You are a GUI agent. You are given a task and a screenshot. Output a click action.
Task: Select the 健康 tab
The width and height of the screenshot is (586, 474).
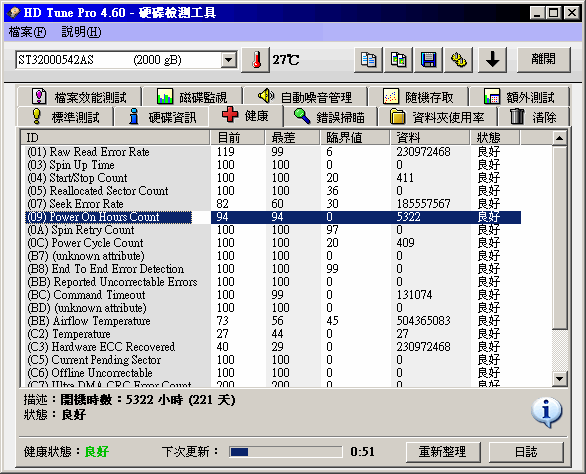pyautogui.click(x=246, y=116)
